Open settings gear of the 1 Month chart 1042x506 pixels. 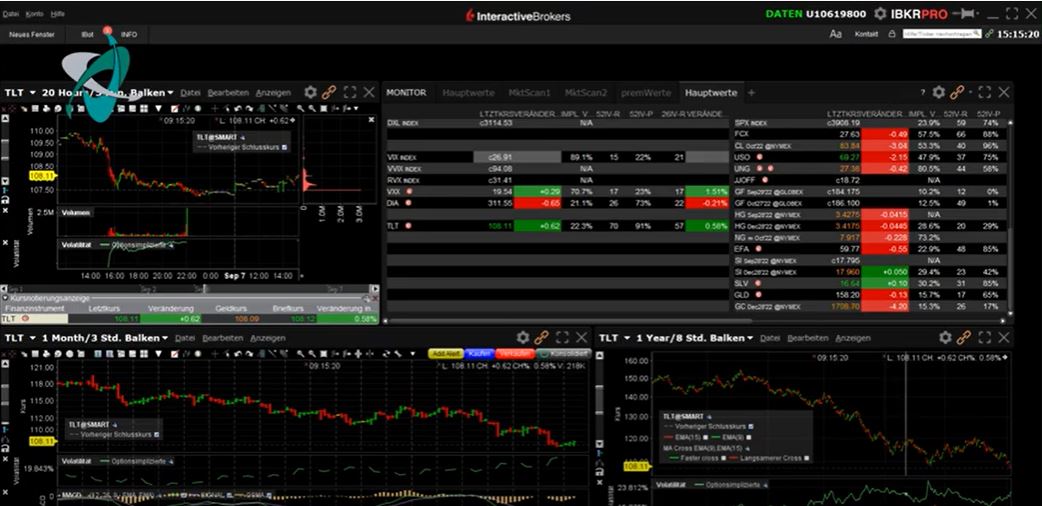[523, 338]
